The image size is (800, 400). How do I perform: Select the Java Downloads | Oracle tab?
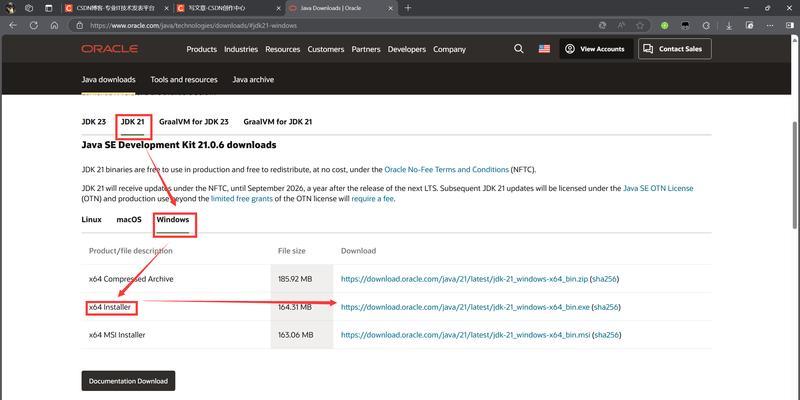point(341,8)
